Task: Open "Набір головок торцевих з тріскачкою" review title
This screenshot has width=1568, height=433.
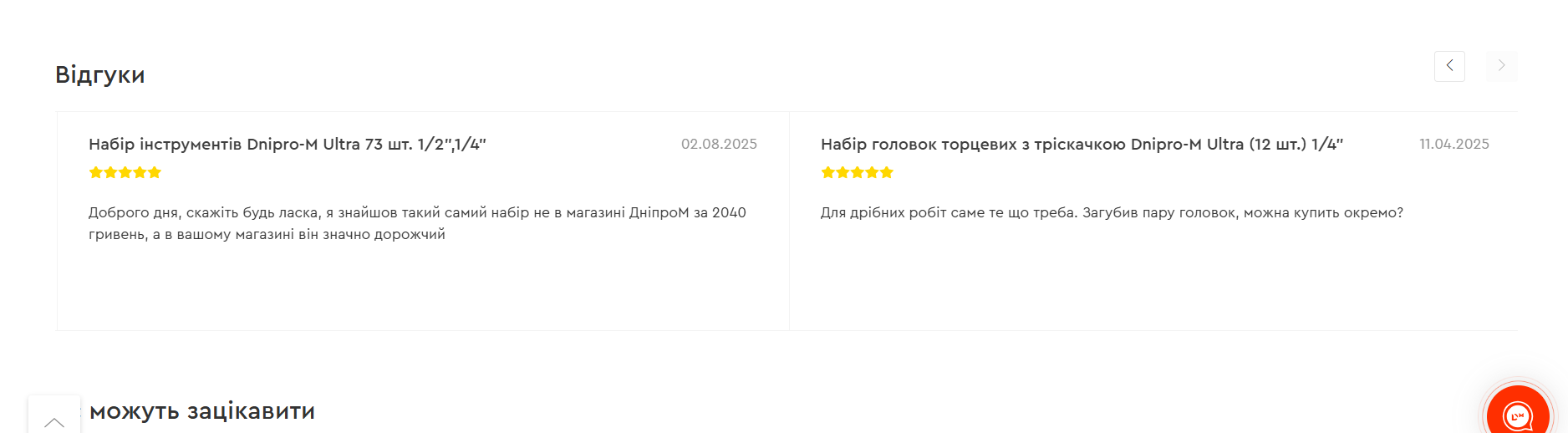Action: 1082,145
